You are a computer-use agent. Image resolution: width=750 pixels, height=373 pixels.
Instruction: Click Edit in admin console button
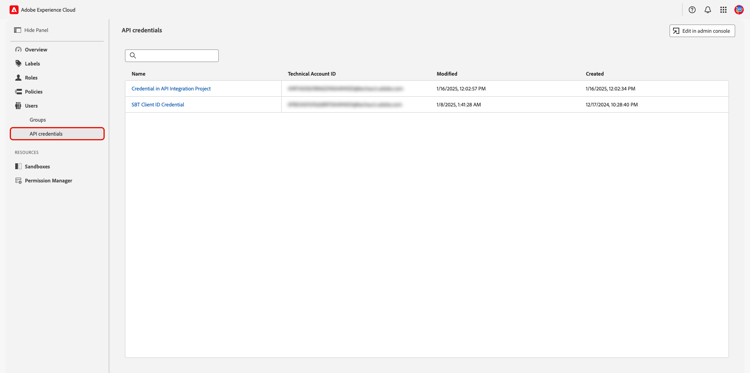702,31
